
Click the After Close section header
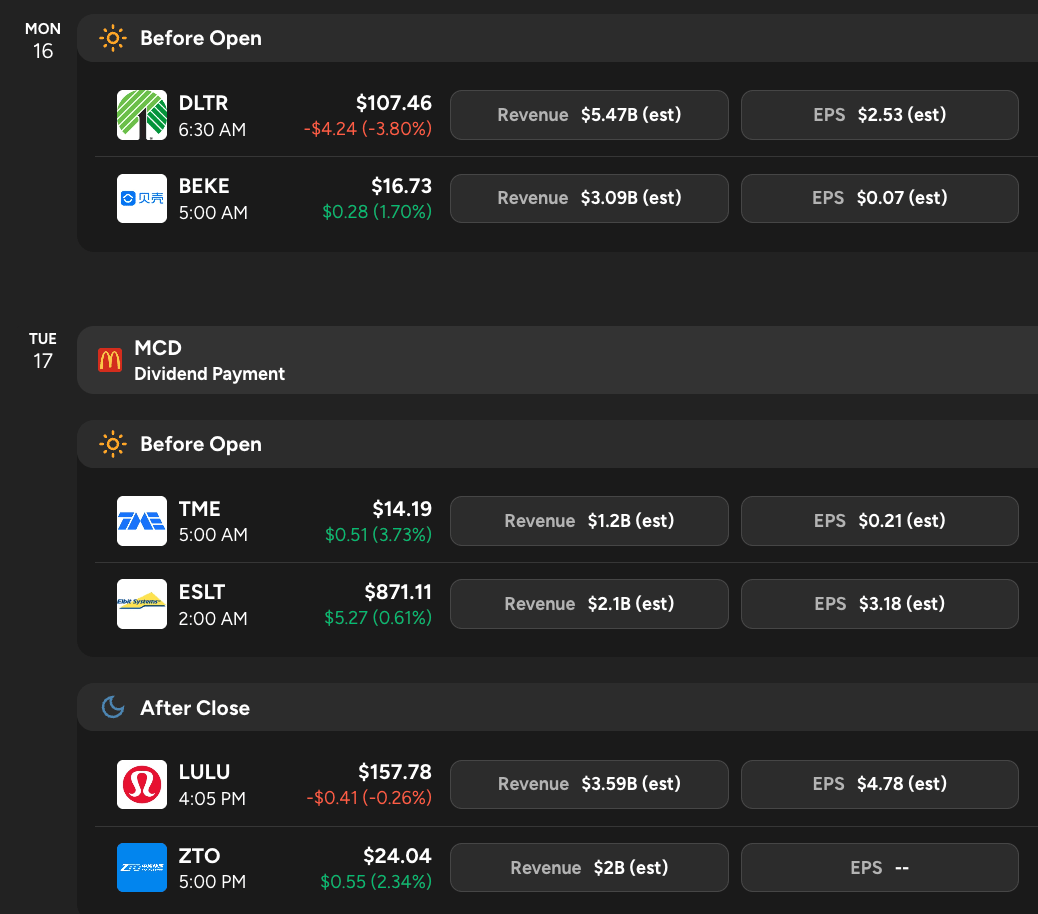click(557, 708)
